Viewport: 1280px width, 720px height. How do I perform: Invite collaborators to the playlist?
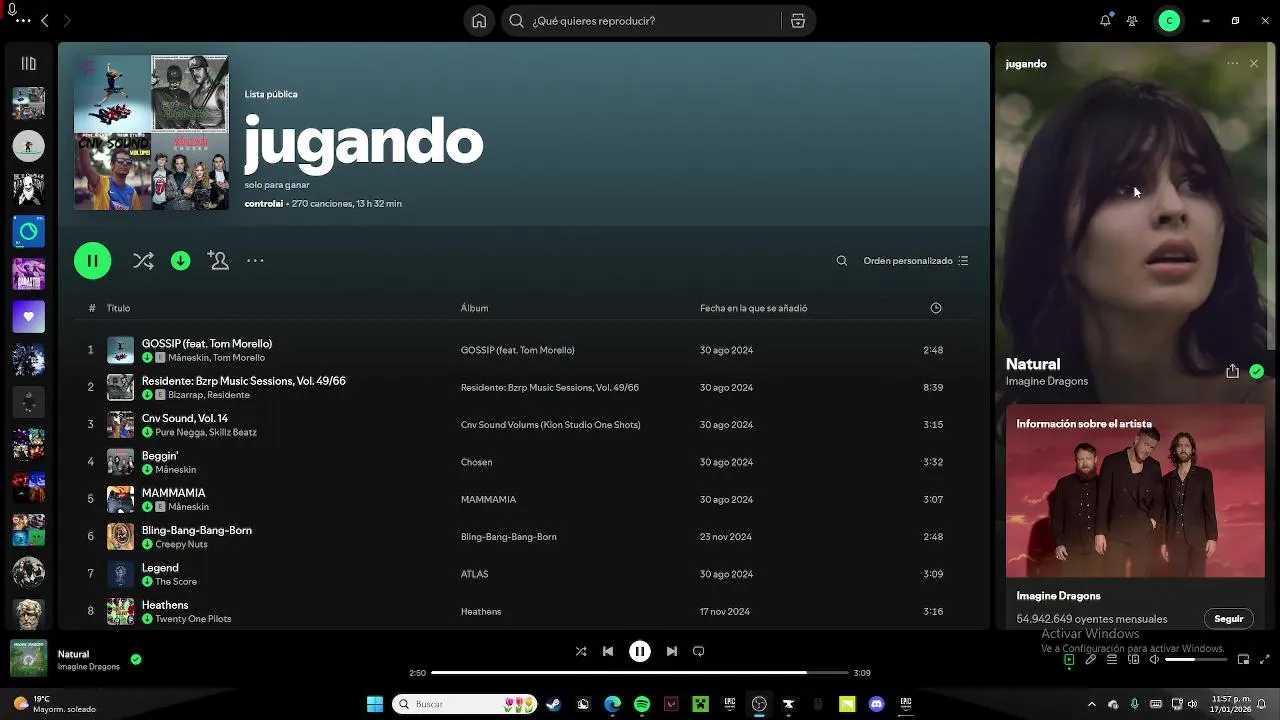[218, 261]
